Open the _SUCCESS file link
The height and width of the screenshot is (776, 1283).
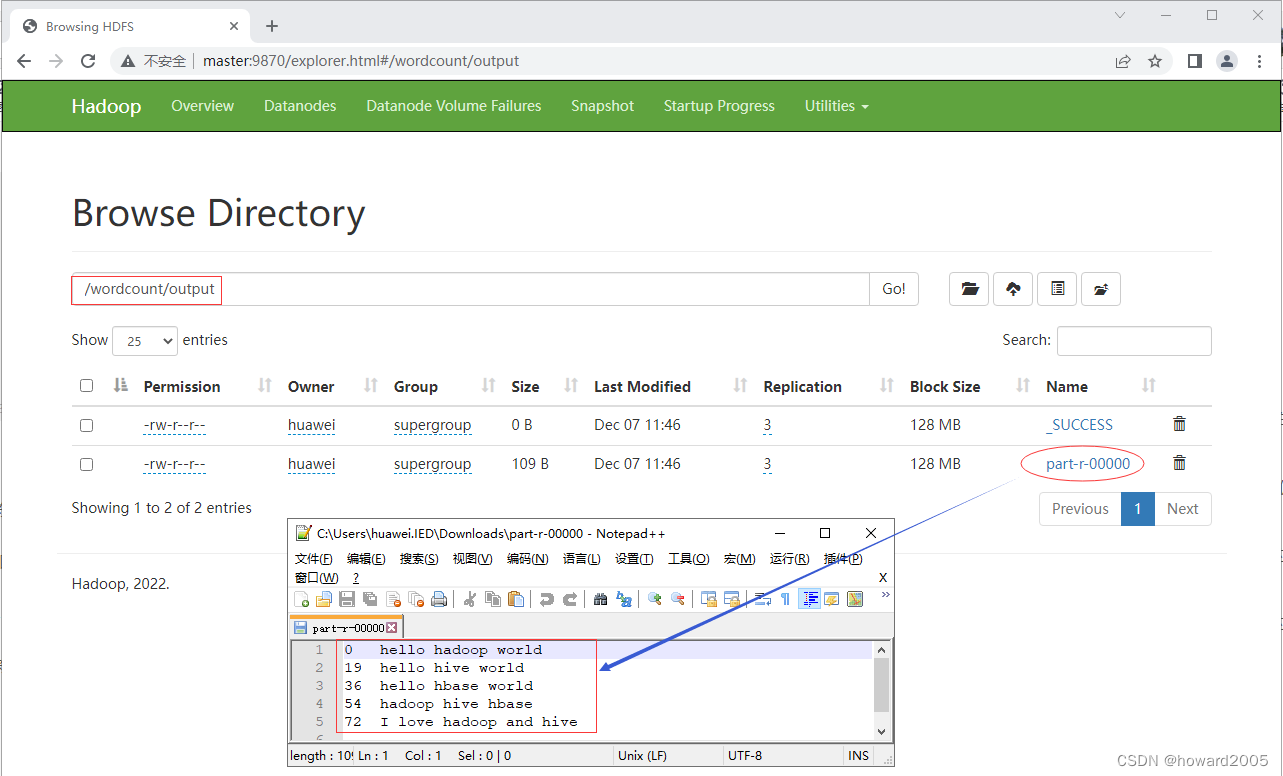pyautogui.click(x=1079, y=425)
